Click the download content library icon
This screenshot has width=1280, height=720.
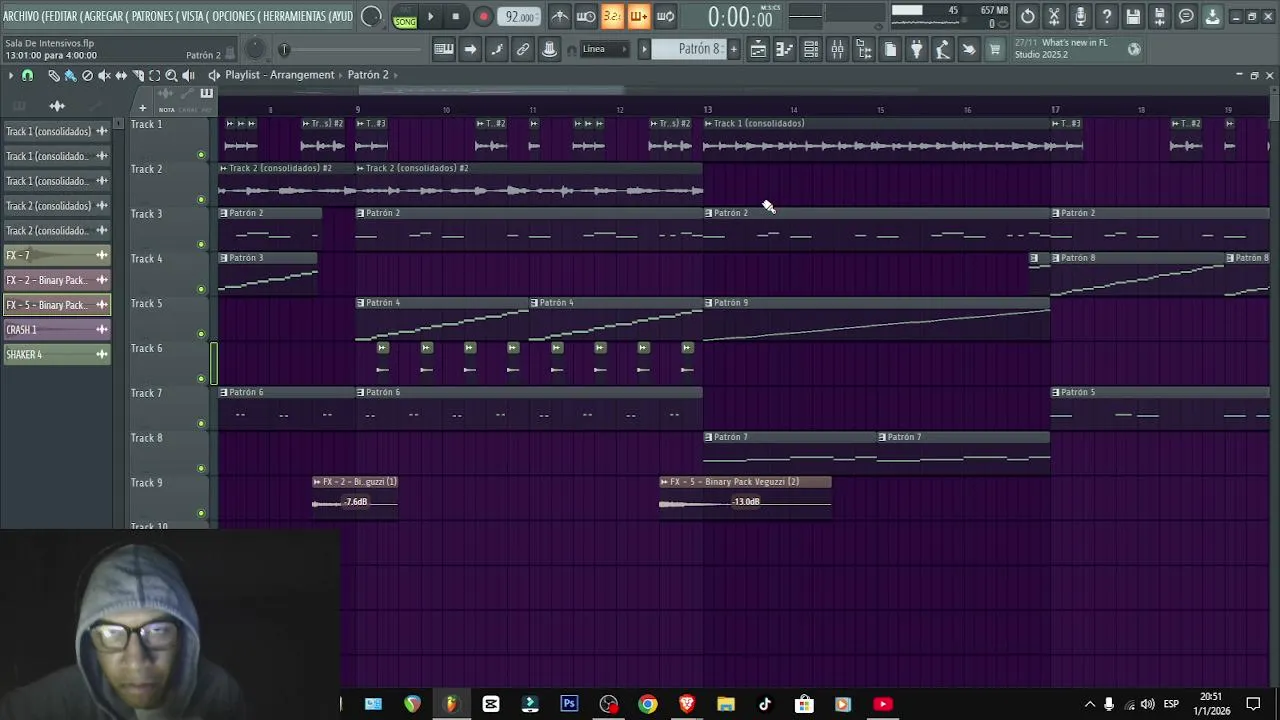(1212, 17)
